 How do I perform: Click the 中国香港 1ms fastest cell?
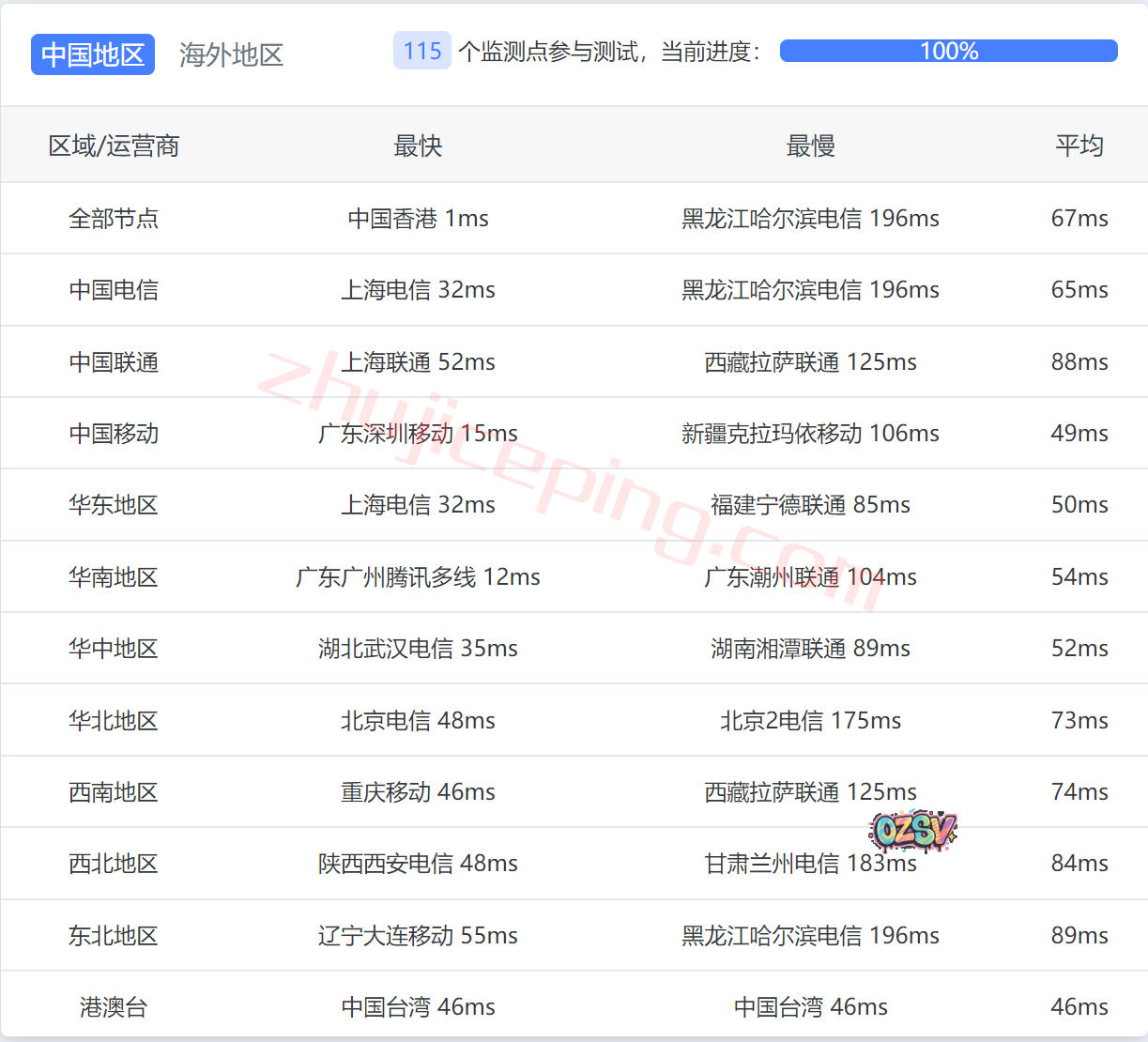click(x=418, y=219)
